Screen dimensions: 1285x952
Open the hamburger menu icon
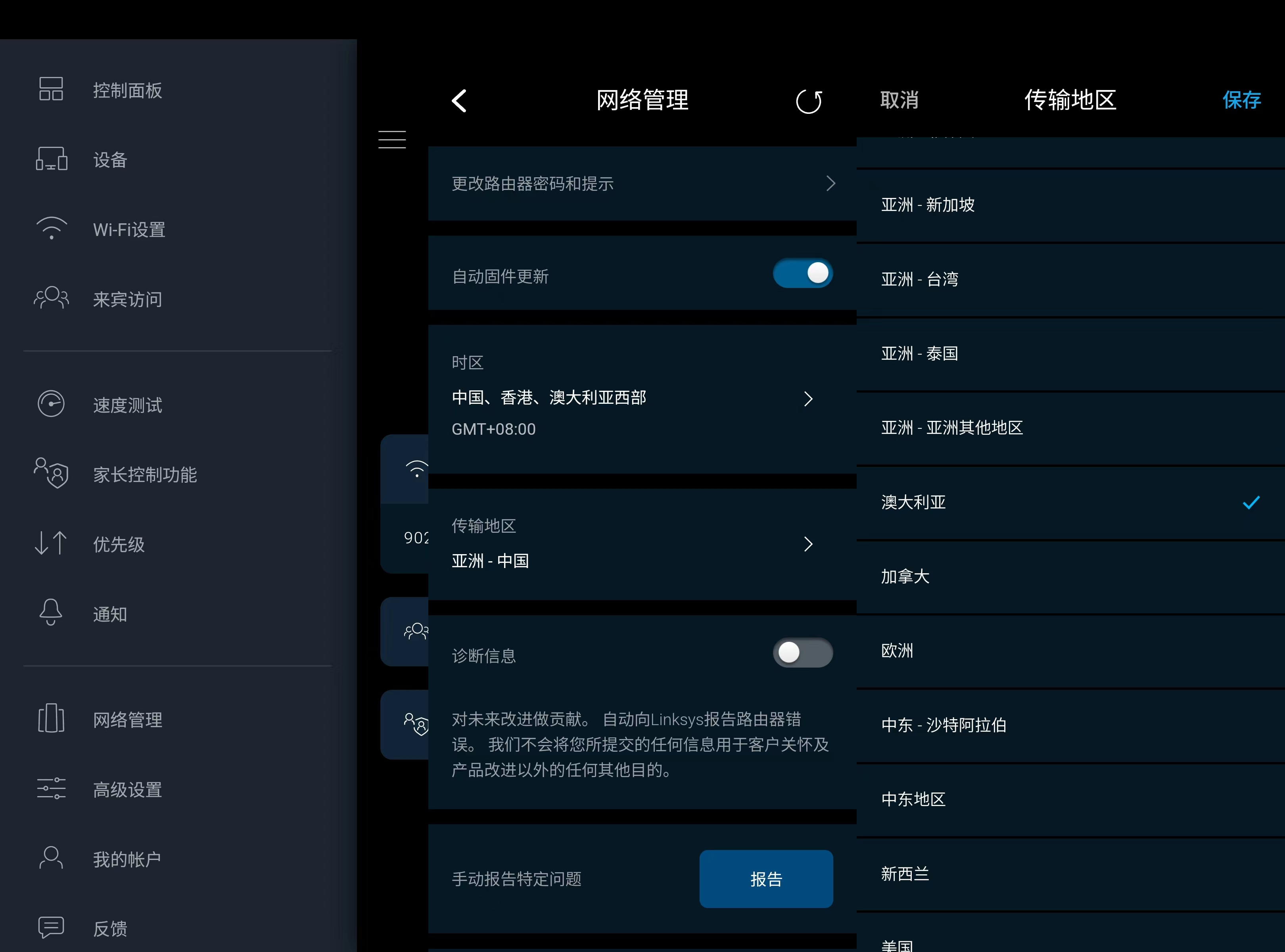click(392, 140)
